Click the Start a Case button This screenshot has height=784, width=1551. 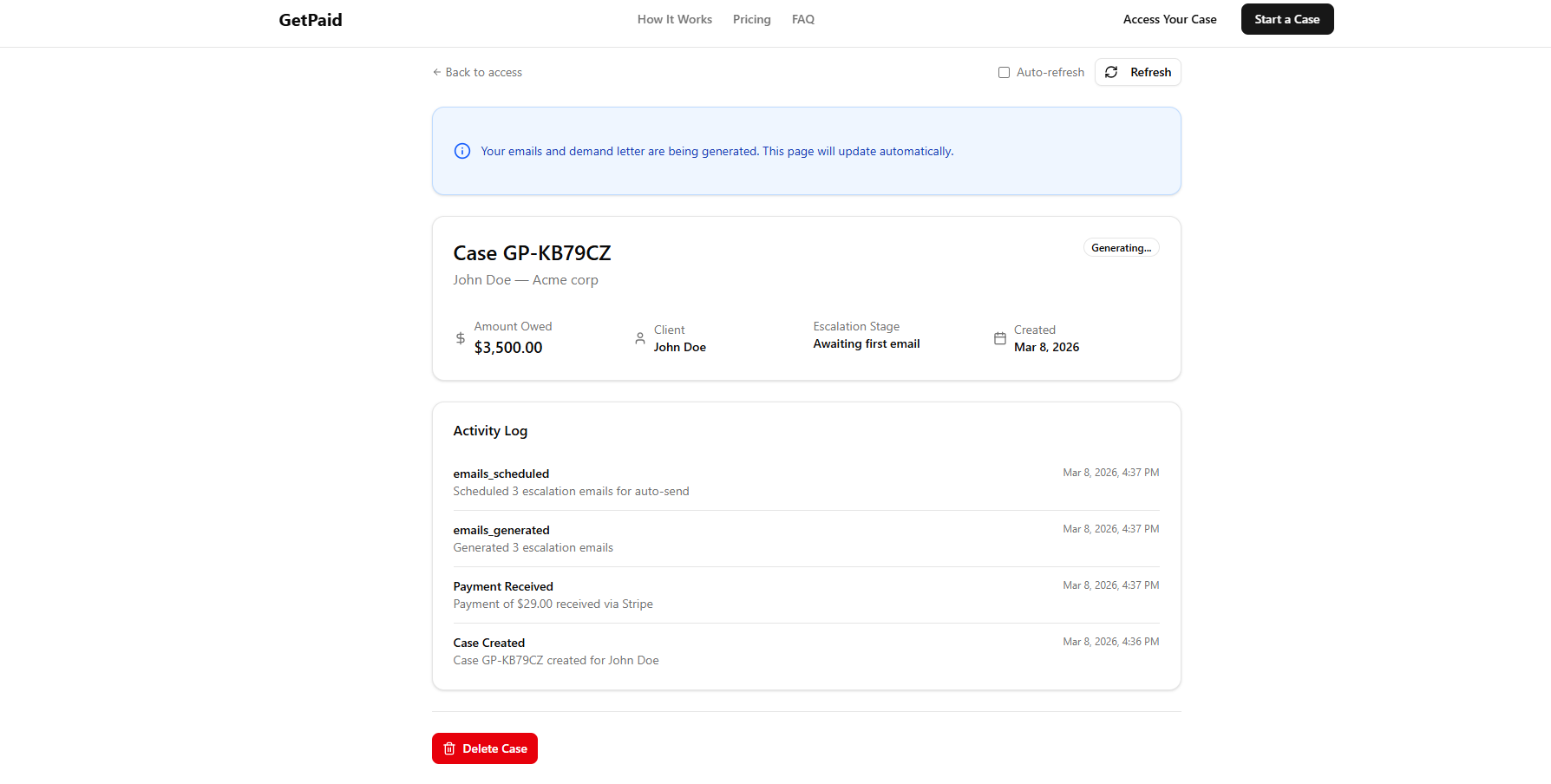point(1287,18)
